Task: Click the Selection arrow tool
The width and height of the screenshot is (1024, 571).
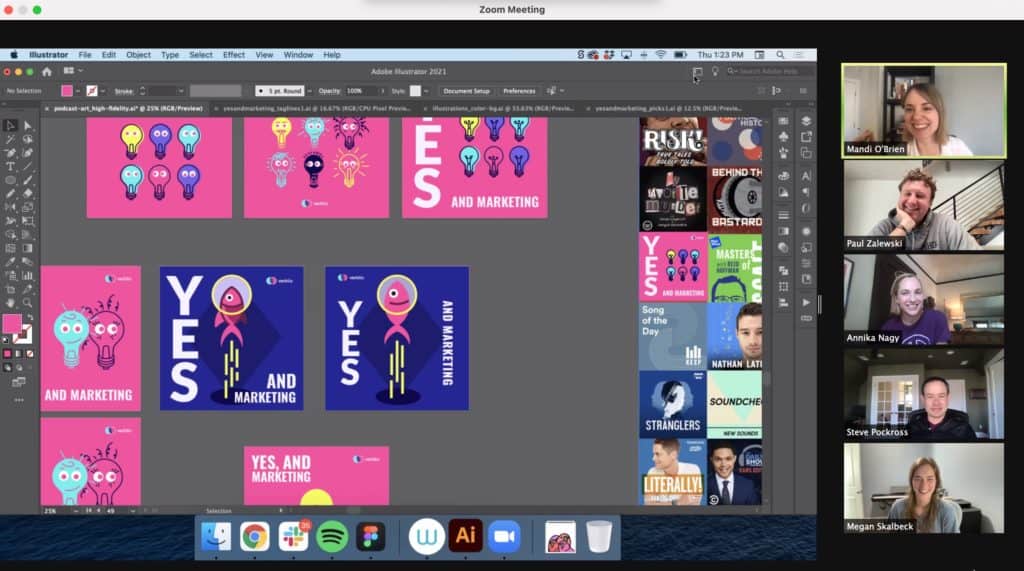Action: 10,125
